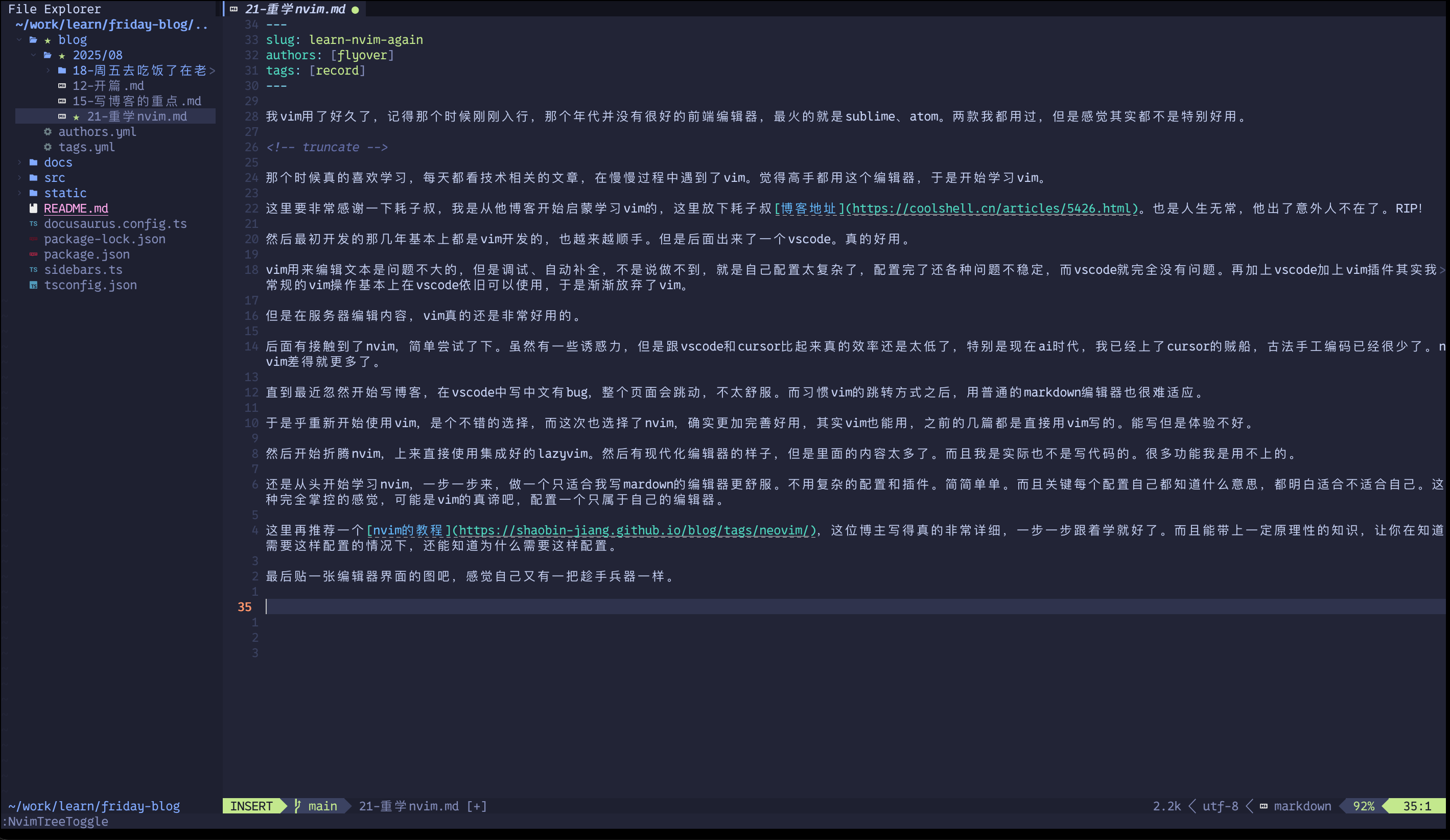Click the TS icon next to docusaurus.config.ts

pos(33,224)
